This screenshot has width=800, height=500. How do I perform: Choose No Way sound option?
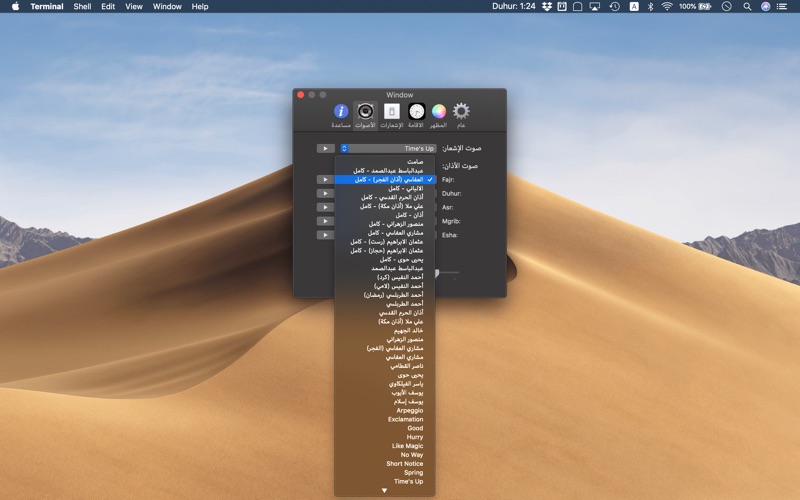tap(385, 455)
